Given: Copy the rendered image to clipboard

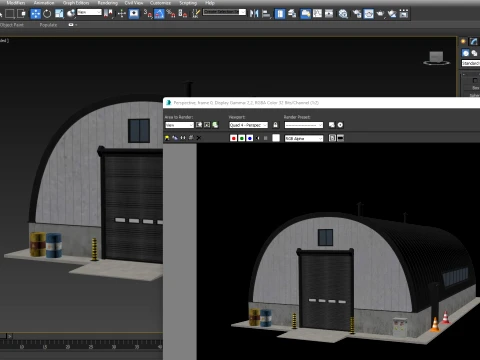Looking at the screenshot, I should click(x=175, y=138).
